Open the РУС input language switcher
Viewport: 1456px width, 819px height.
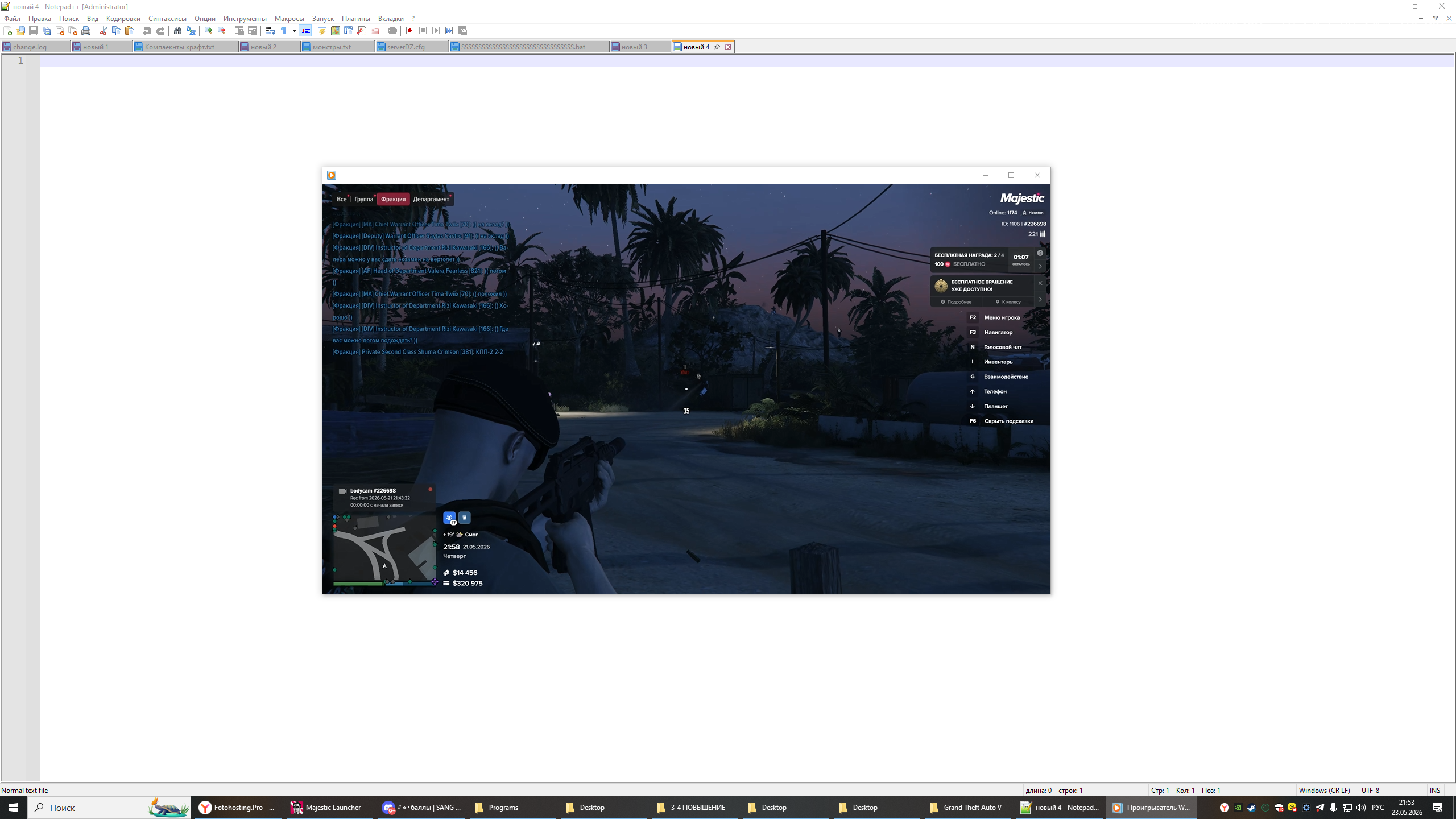click(1378, 808)
